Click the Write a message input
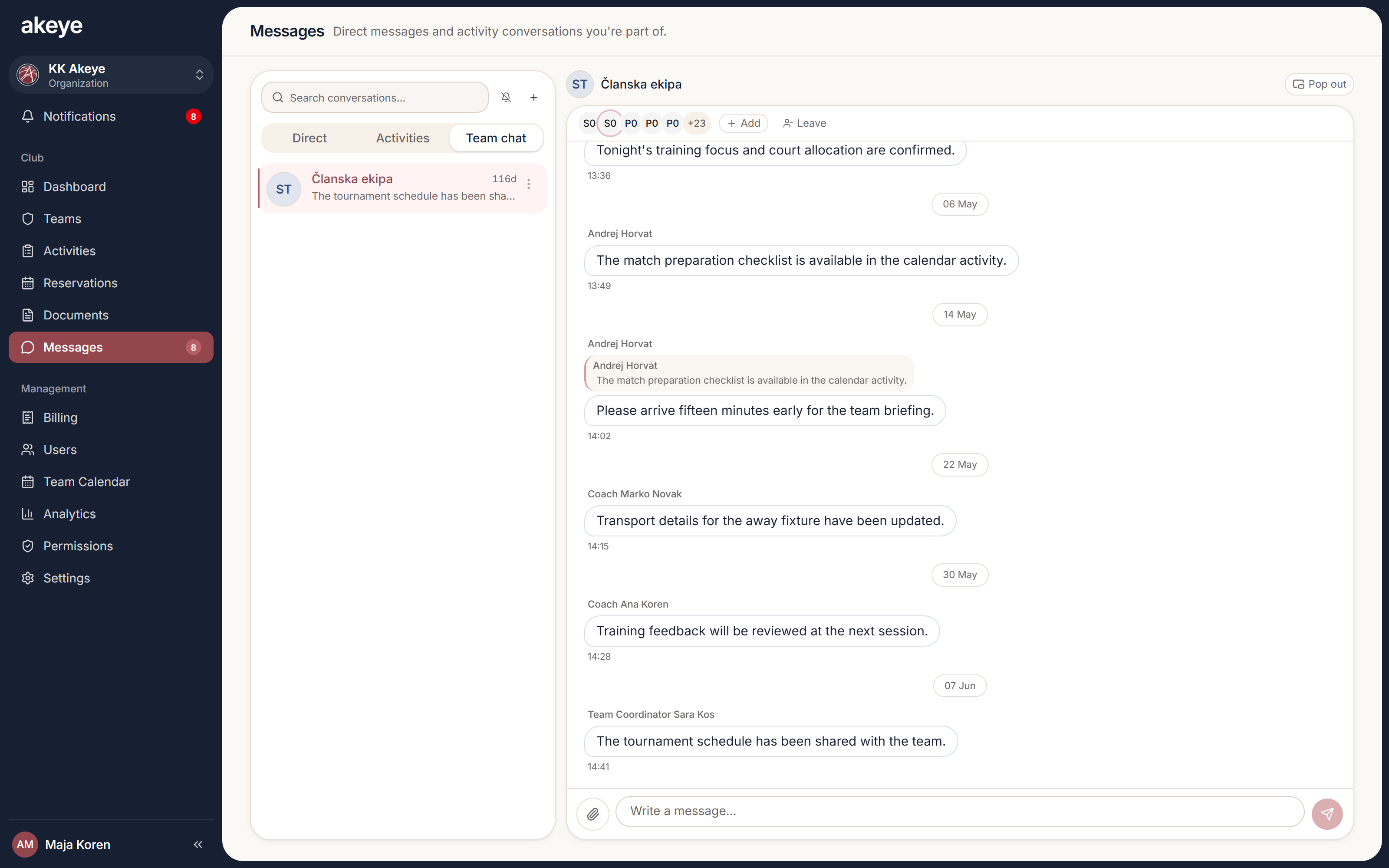 (x=960, y=811)
